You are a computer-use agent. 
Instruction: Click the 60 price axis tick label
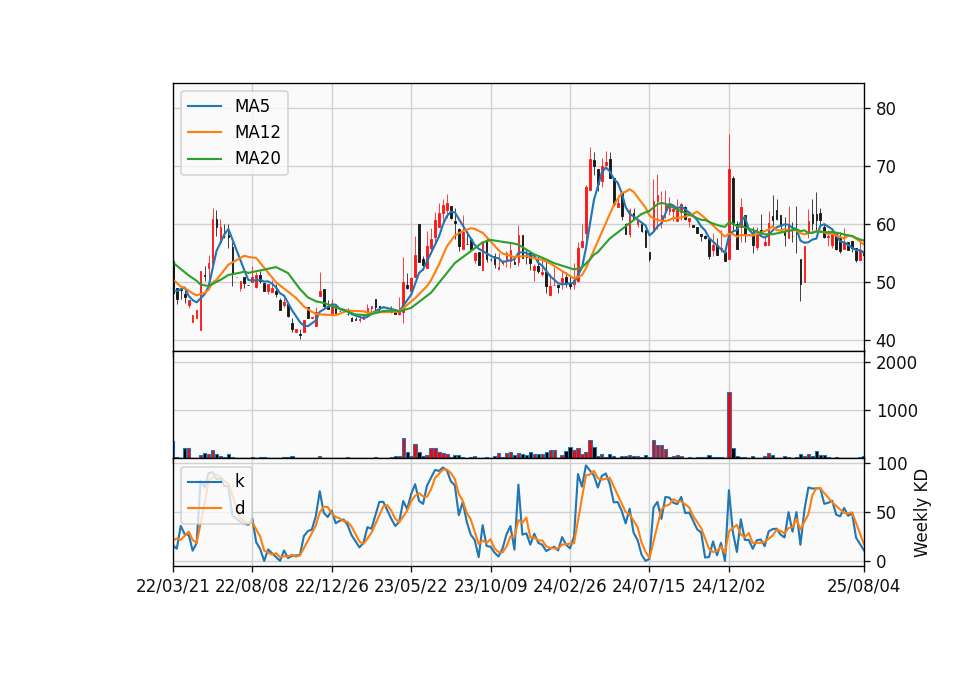click(x=885, y=225)
